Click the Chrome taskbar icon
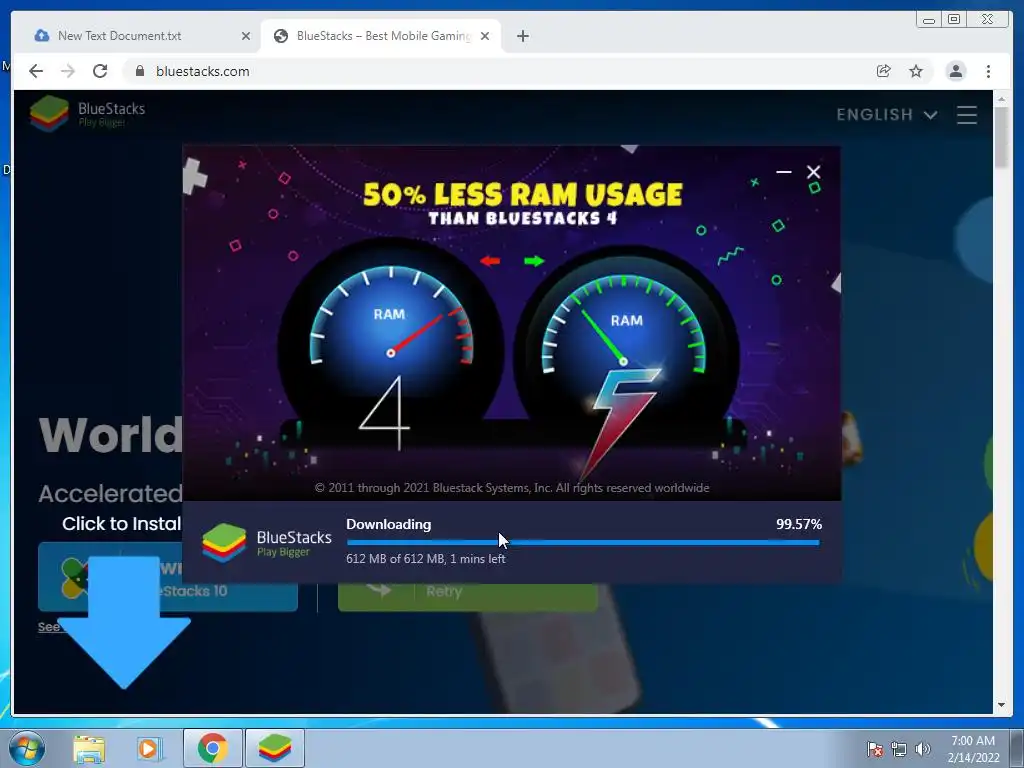 coord(213,748)
